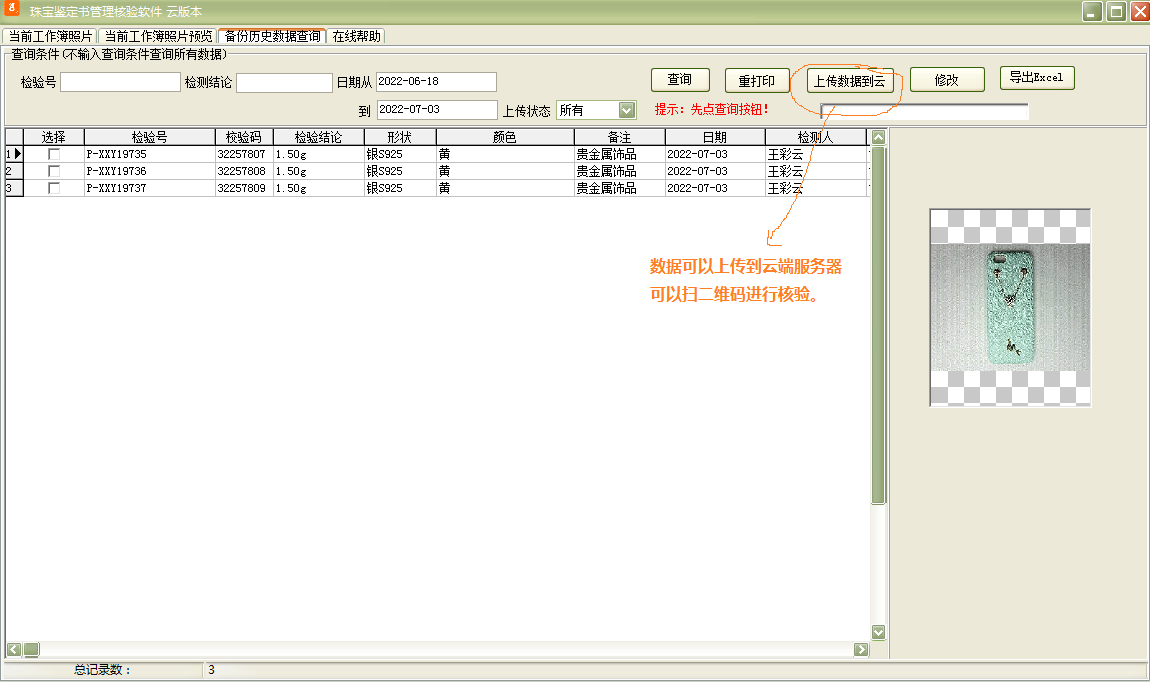Click the 形状 column header
The width and height of the screenshot is (1150, 682).
point(400,137)
